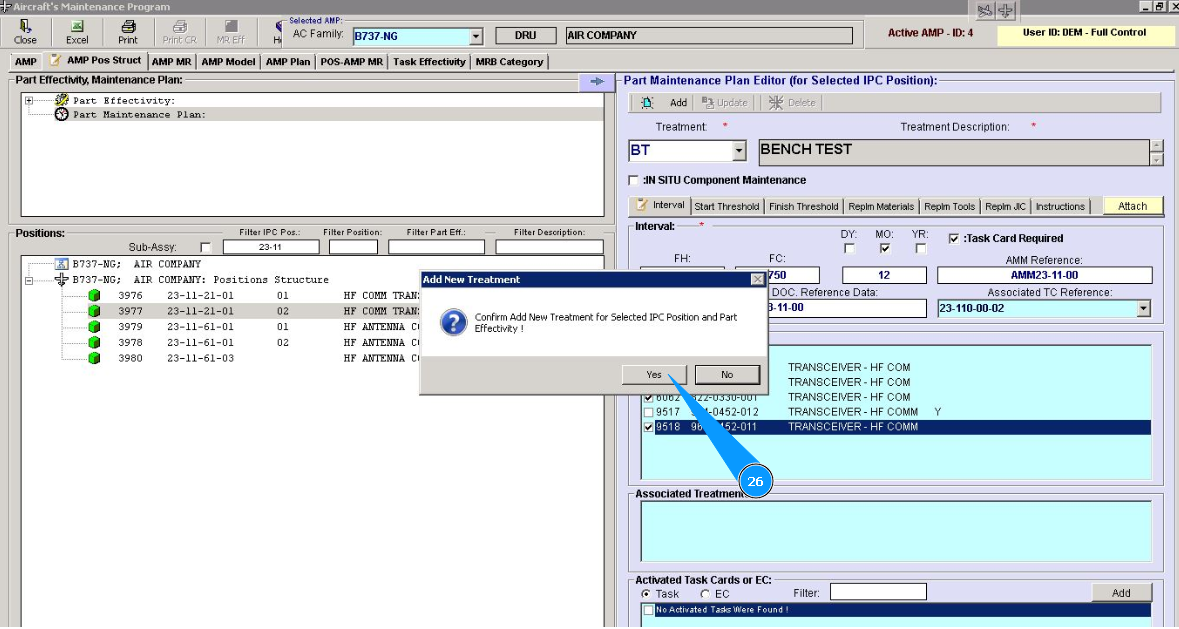
Task: Click the Part Effectivity tree icon
Action: pyautogui.click(x=62, y=100)
